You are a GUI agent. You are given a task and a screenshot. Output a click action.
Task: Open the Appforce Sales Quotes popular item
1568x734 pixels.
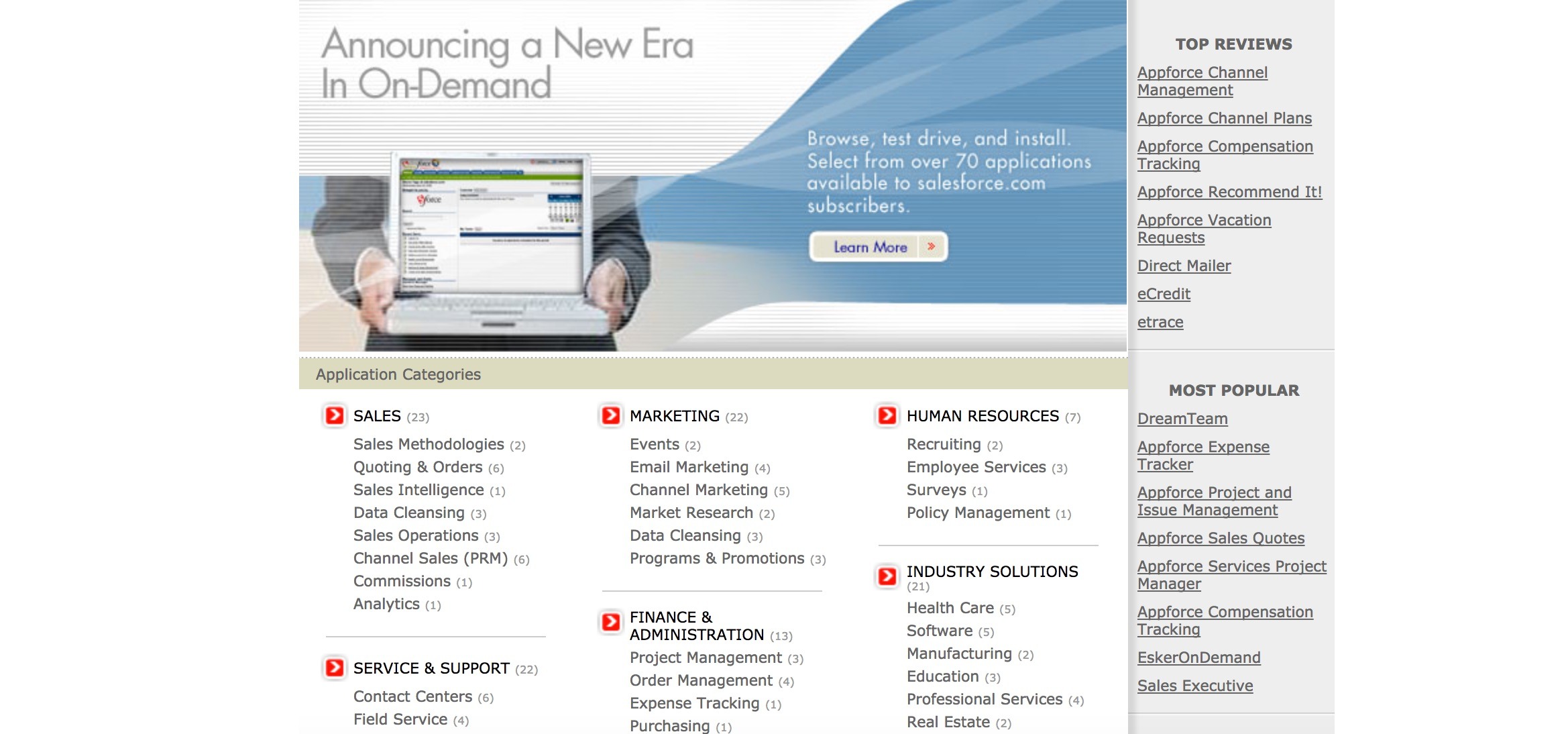[x=1222, y=538]
